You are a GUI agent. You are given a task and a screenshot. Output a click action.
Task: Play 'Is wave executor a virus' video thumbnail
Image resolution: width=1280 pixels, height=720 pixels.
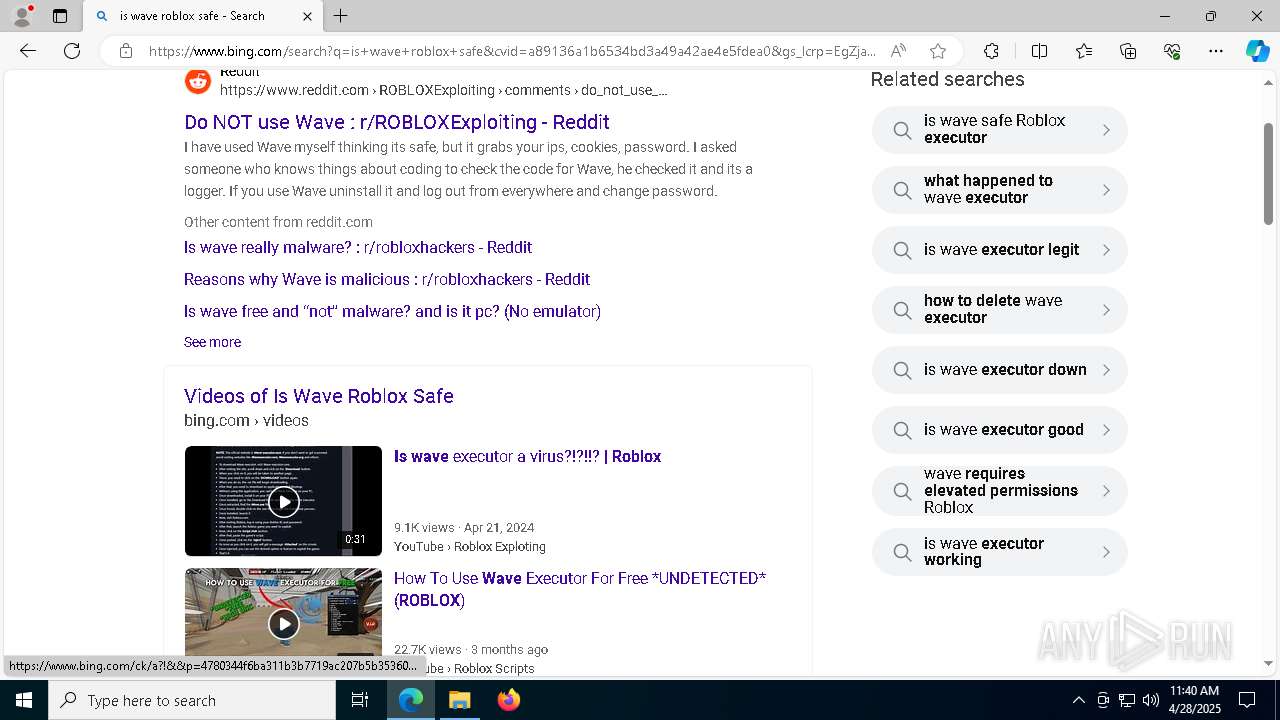tap(283, 501)
